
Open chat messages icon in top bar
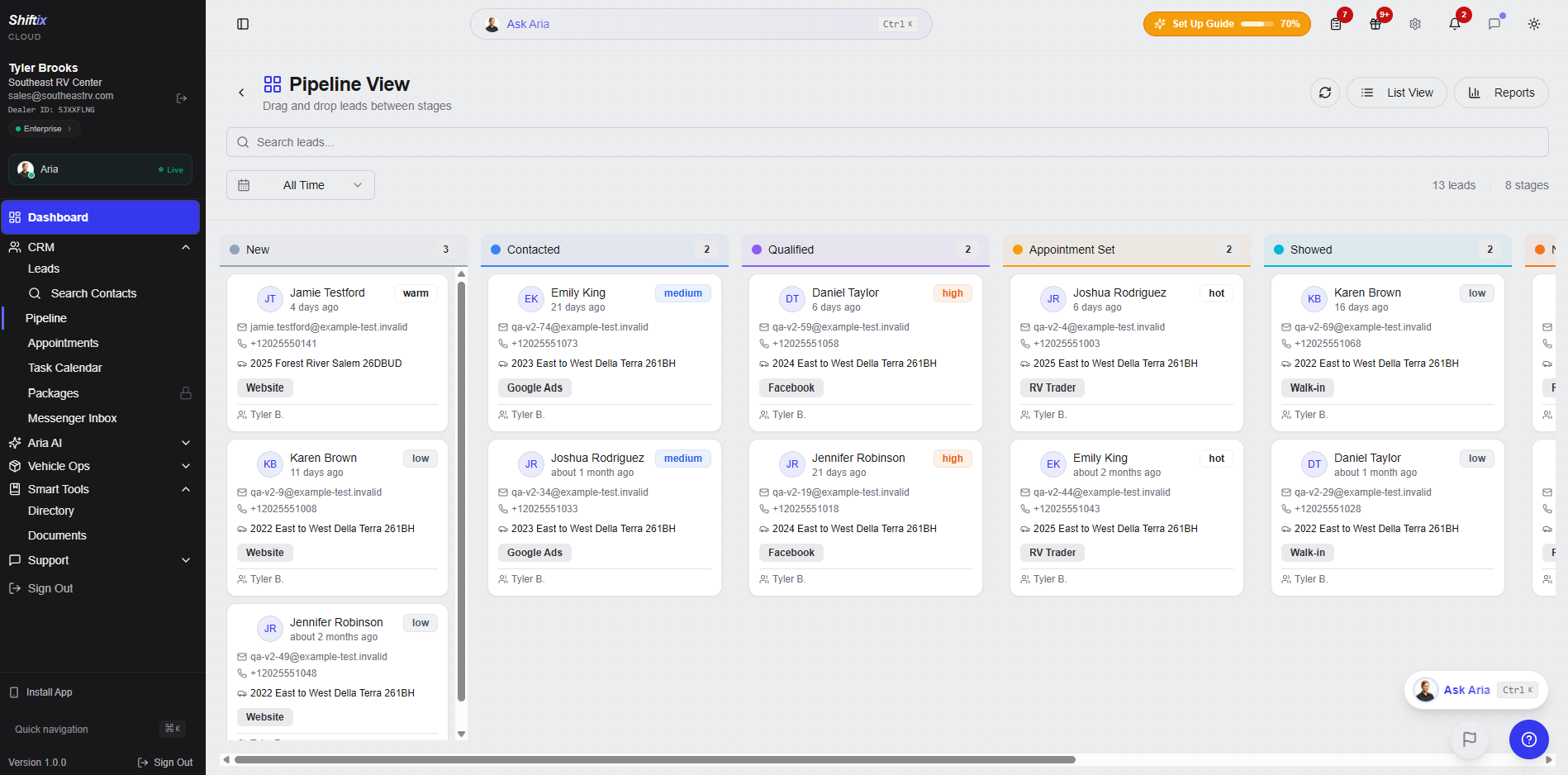1494,24
